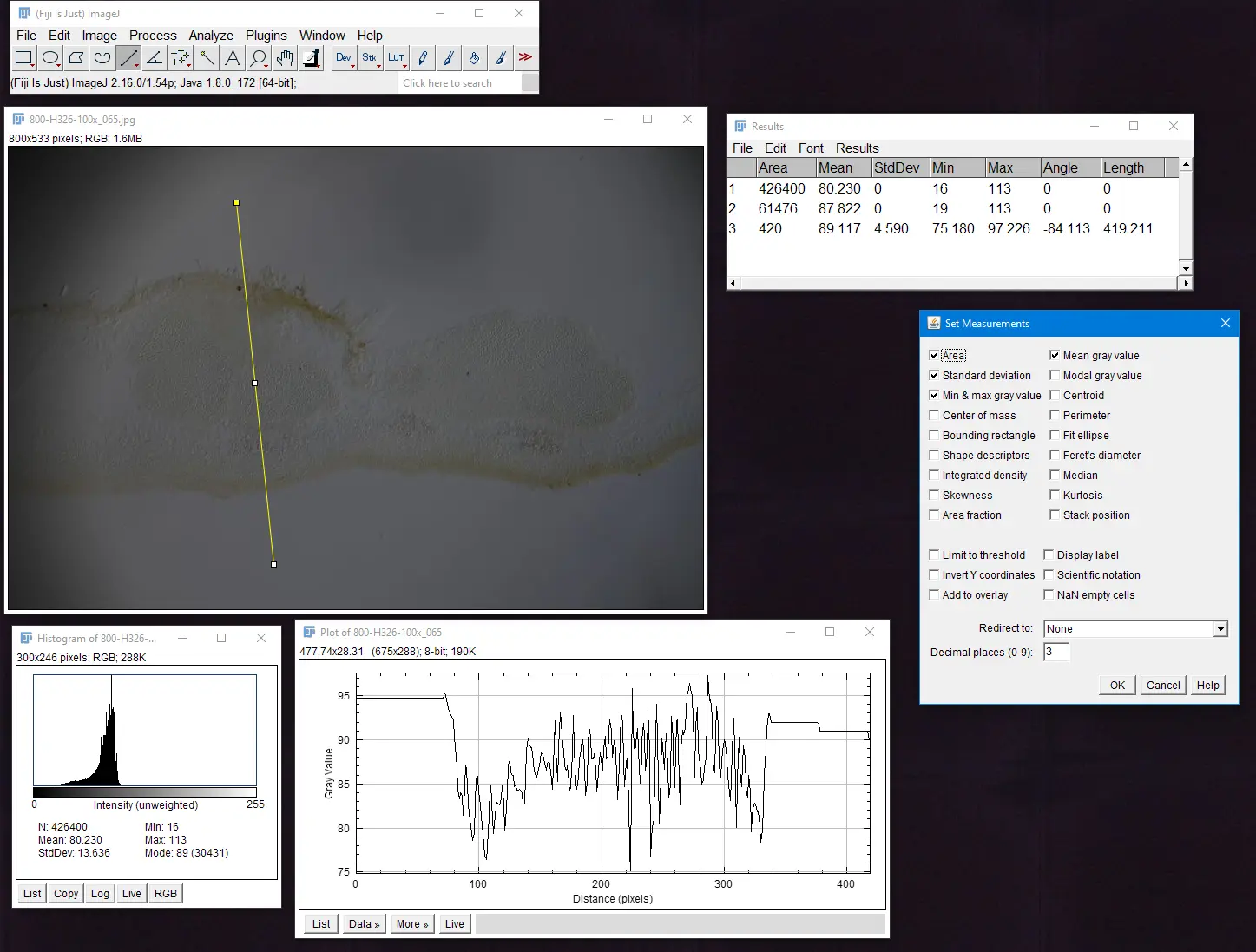This screenshot has height=952, width=1256.
Task: Activate the Magnifying glass tool
Action: pos(259,58)
